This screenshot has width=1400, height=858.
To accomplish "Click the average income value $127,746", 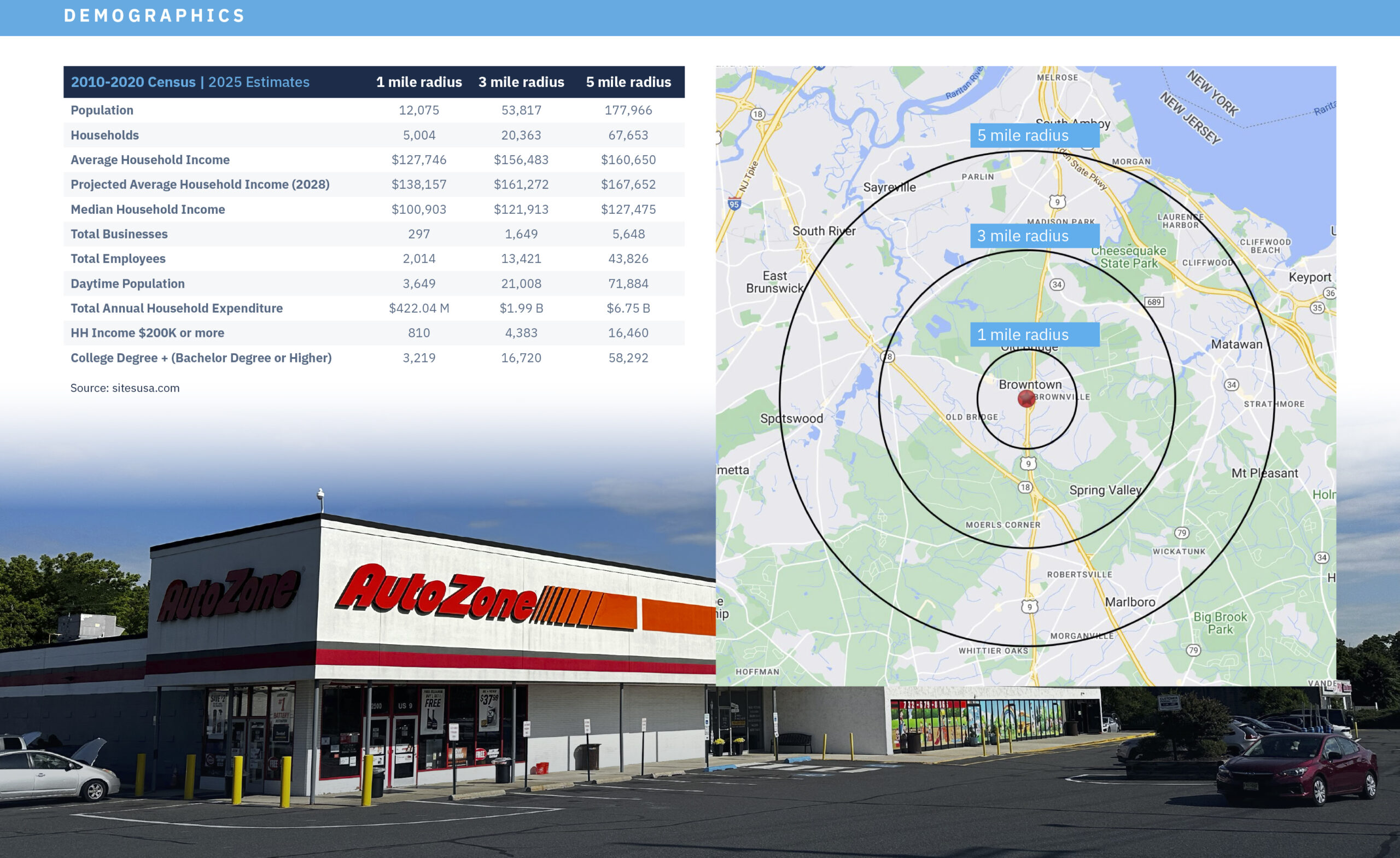I will coord(419,160).
